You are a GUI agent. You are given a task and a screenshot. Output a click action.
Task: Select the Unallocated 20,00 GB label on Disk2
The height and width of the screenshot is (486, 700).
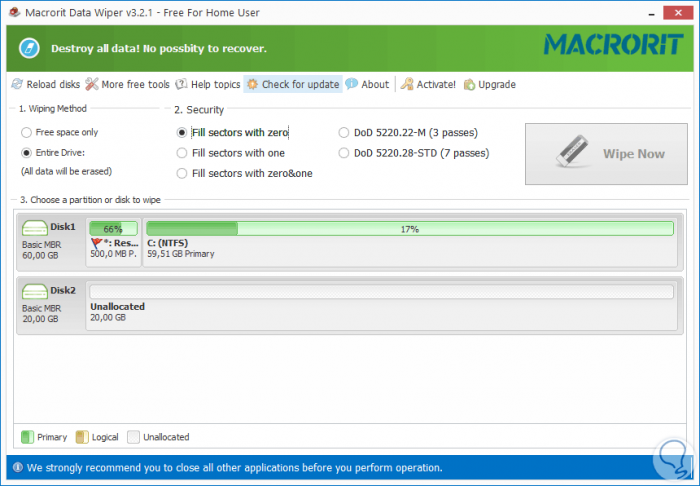pos(117,312)
